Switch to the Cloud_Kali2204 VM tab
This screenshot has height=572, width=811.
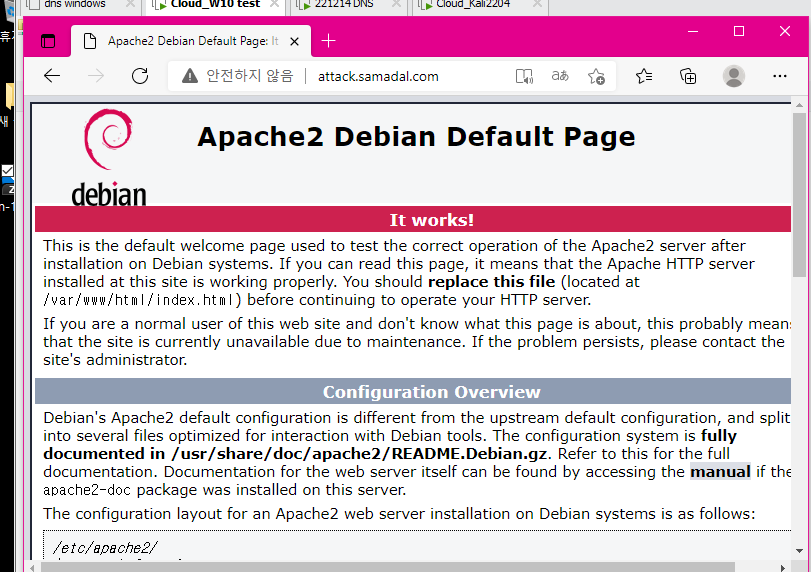pyautogui.click(x=473, y=4)
